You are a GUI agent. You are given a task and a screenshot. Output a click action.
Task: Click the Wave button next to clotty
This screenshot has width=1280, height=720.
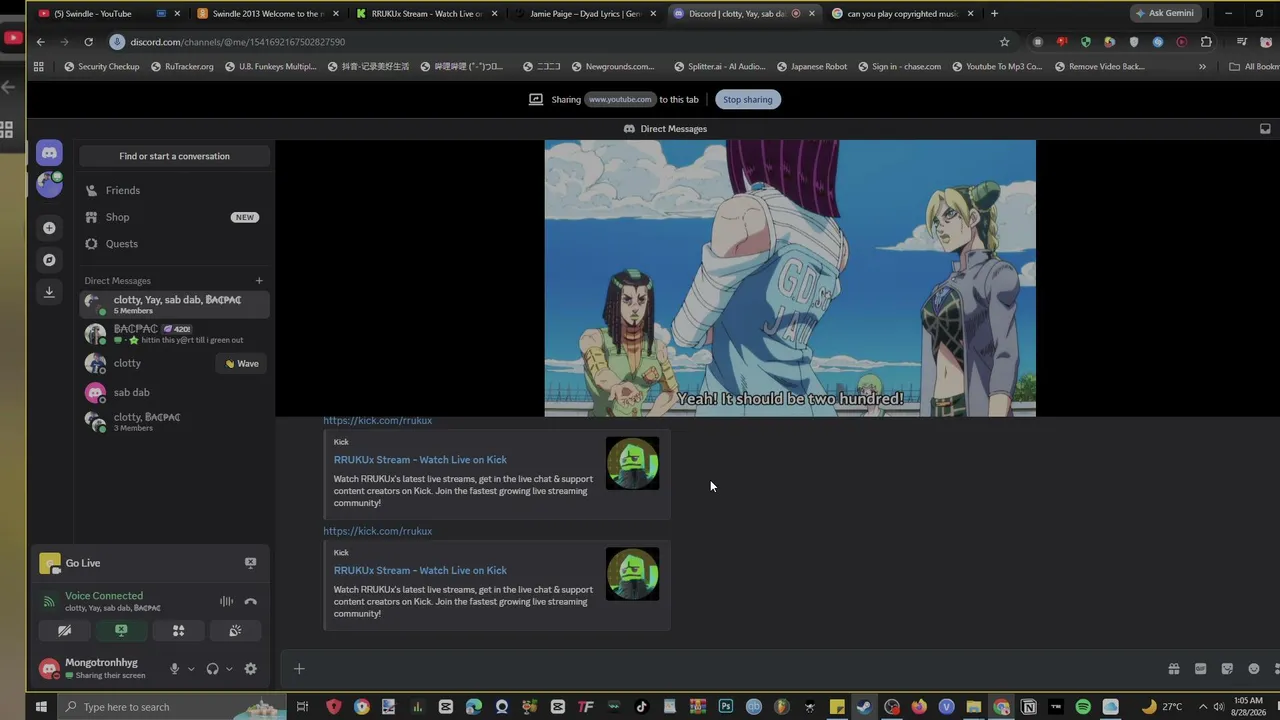[242, 364]
